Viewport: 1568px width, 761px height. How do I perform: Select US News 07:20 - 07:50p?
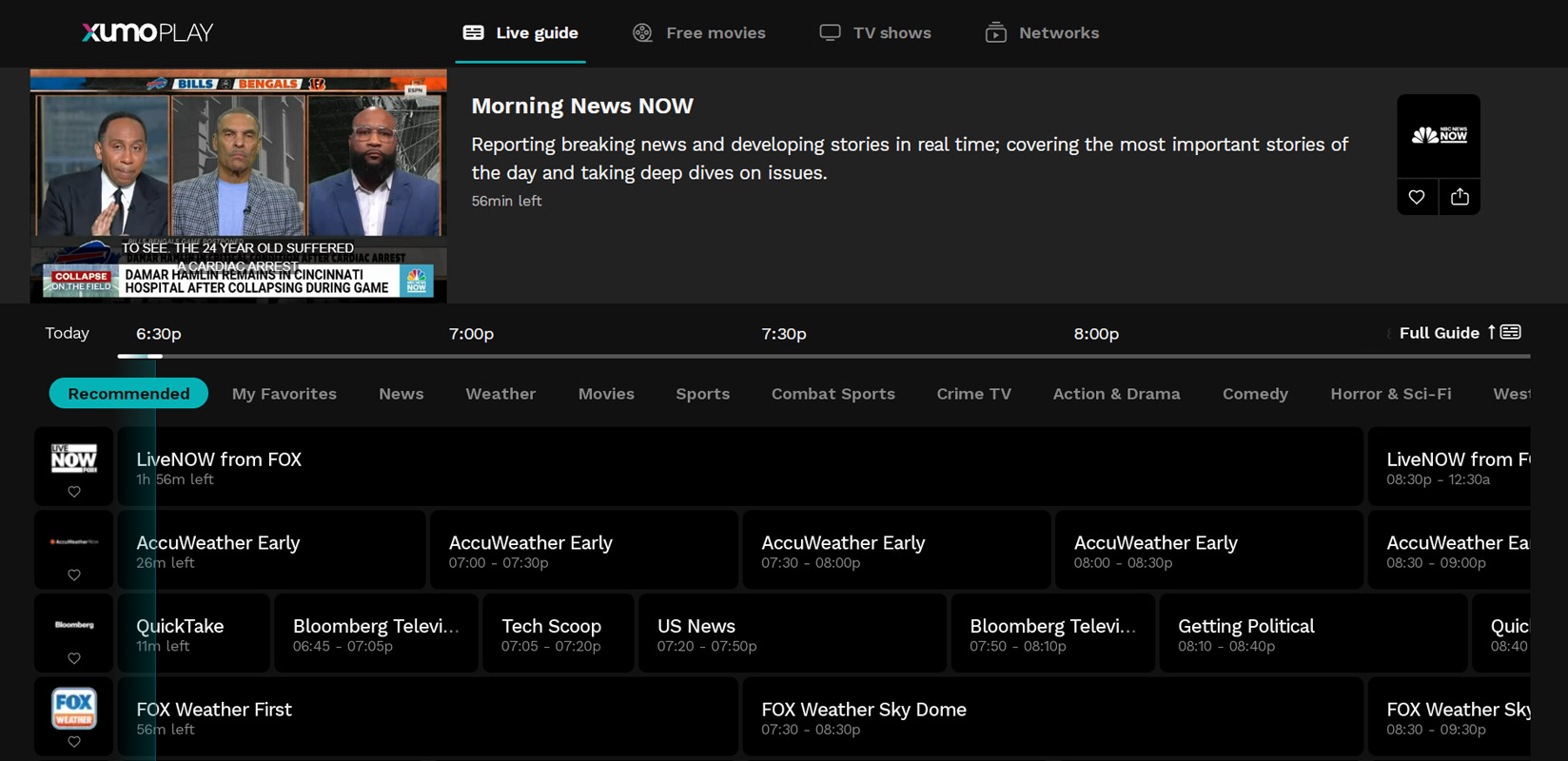793,634
